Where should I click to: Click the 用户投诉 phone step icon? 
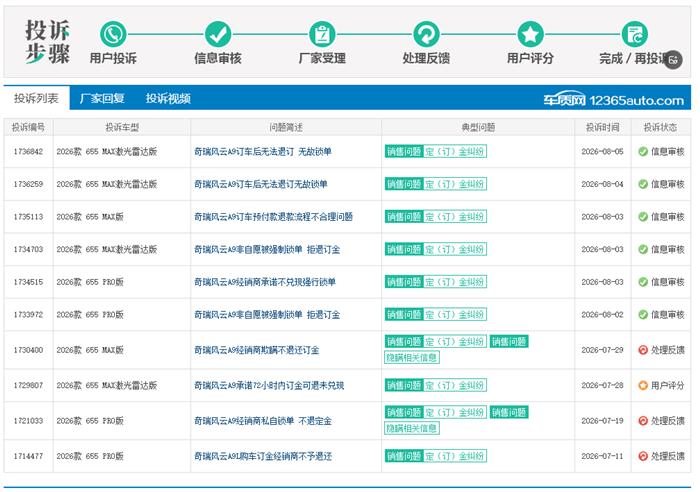point(113,34)
